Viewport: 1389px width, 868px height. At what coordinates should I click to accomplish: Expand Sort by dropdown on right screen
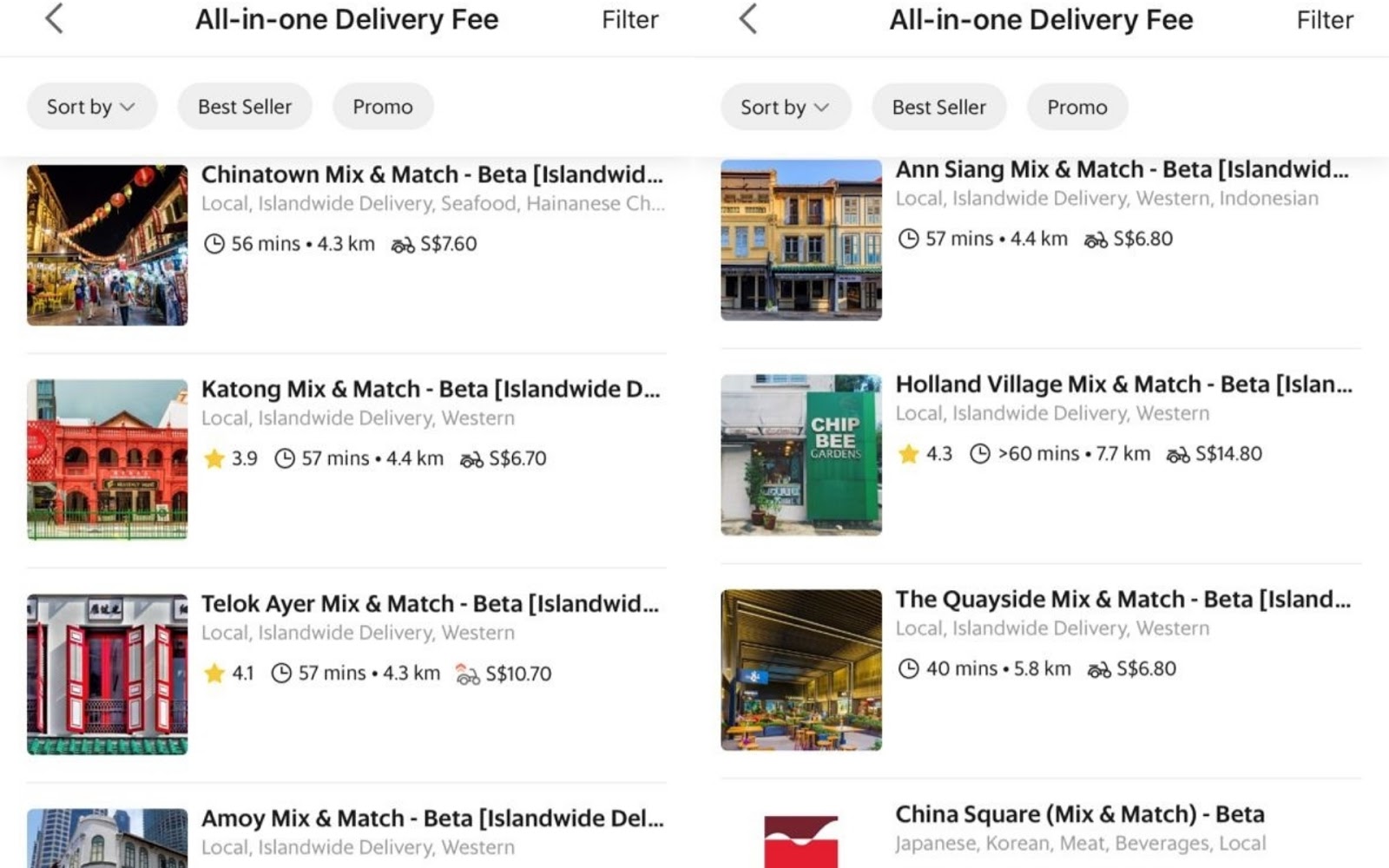click(x=786, y=107)
